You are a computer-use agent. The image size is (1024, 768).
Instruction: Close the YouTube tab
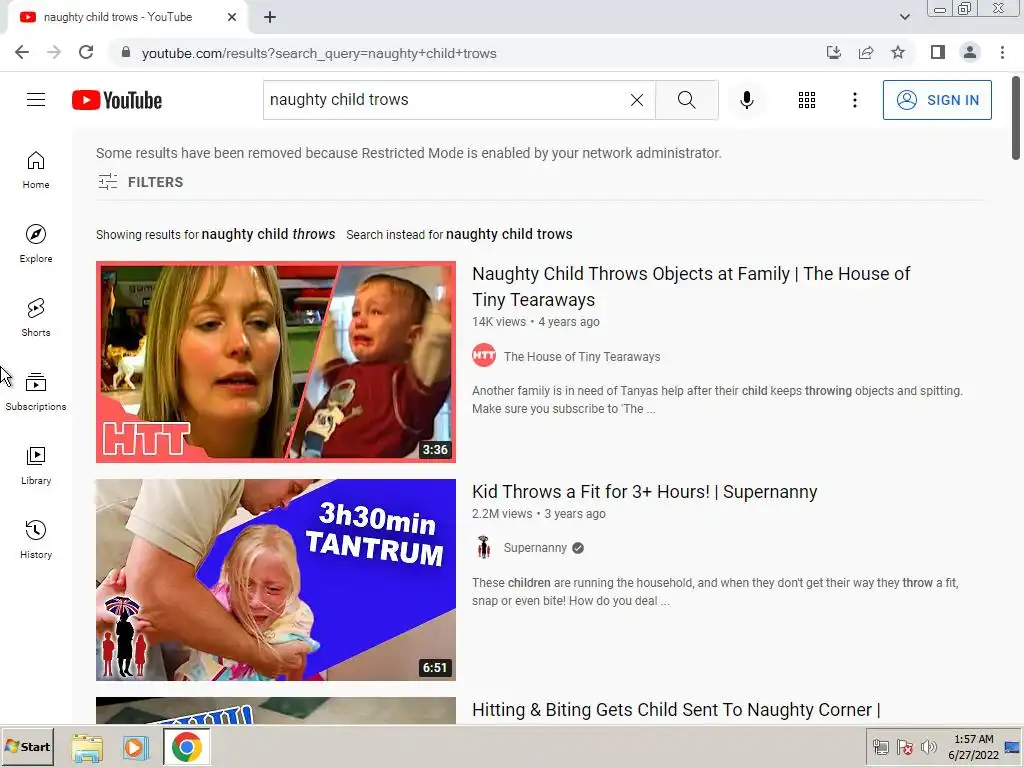232,17
